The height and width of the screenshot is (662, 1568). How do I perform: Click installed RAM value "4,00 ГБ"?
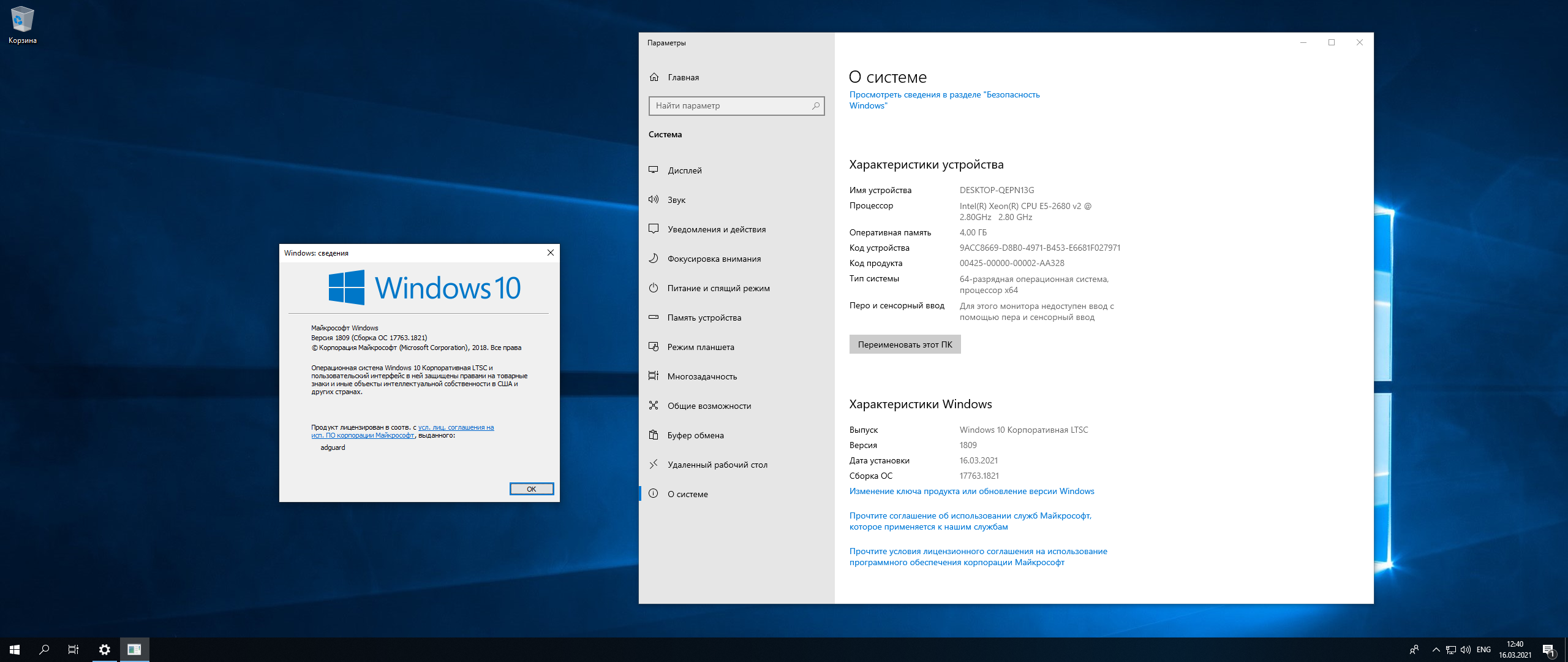[x=973, y=232]
